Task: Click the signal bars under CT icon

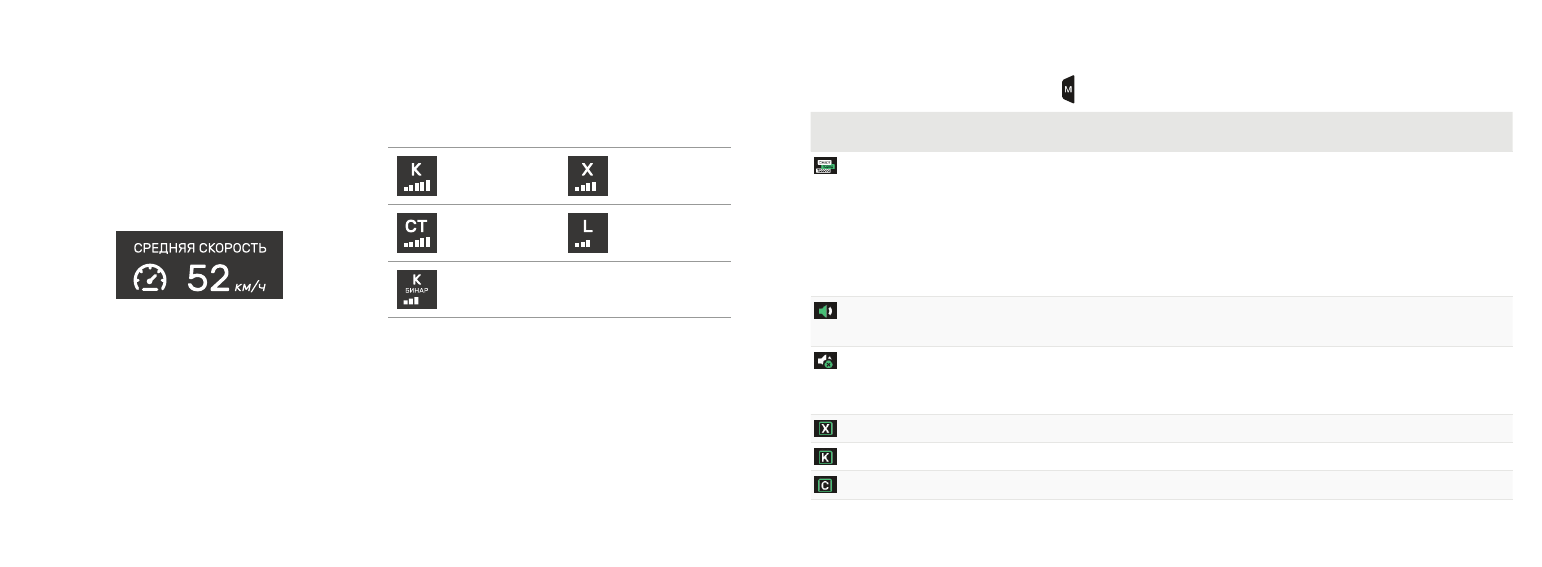Action: click(417, 243)
